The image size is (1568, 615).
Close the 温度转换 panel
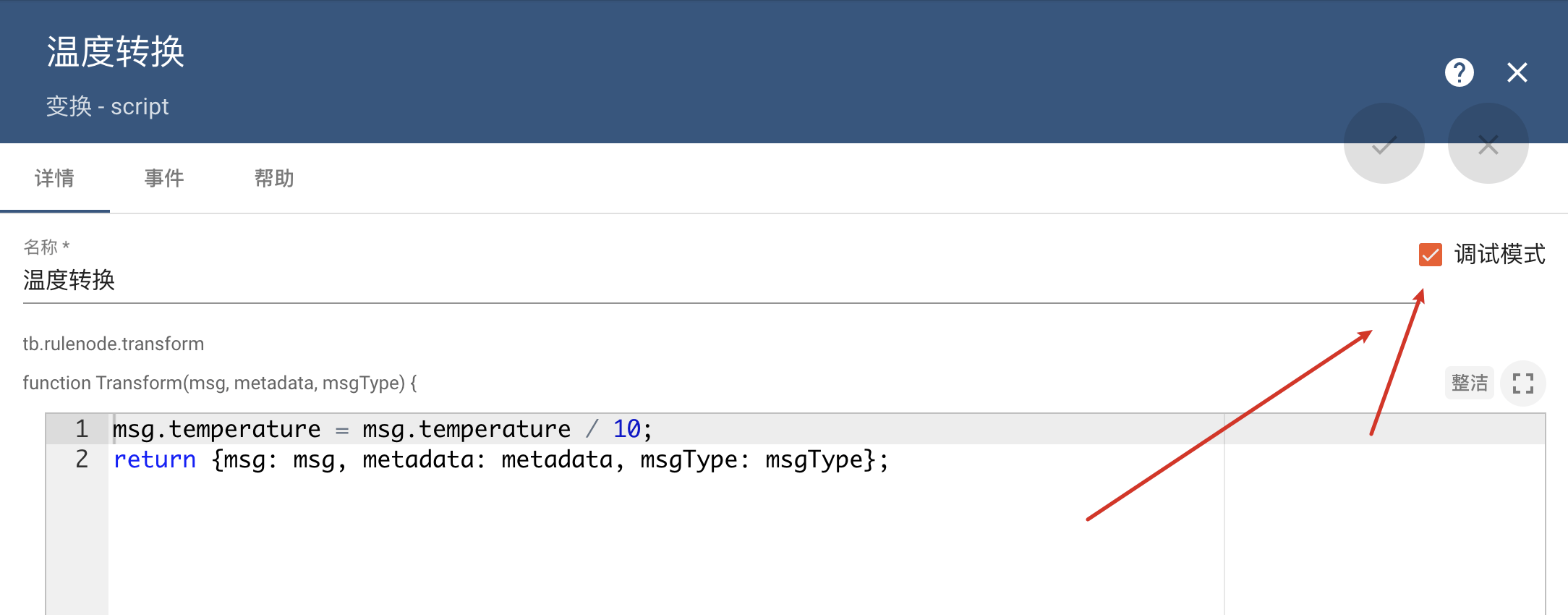1517,72
